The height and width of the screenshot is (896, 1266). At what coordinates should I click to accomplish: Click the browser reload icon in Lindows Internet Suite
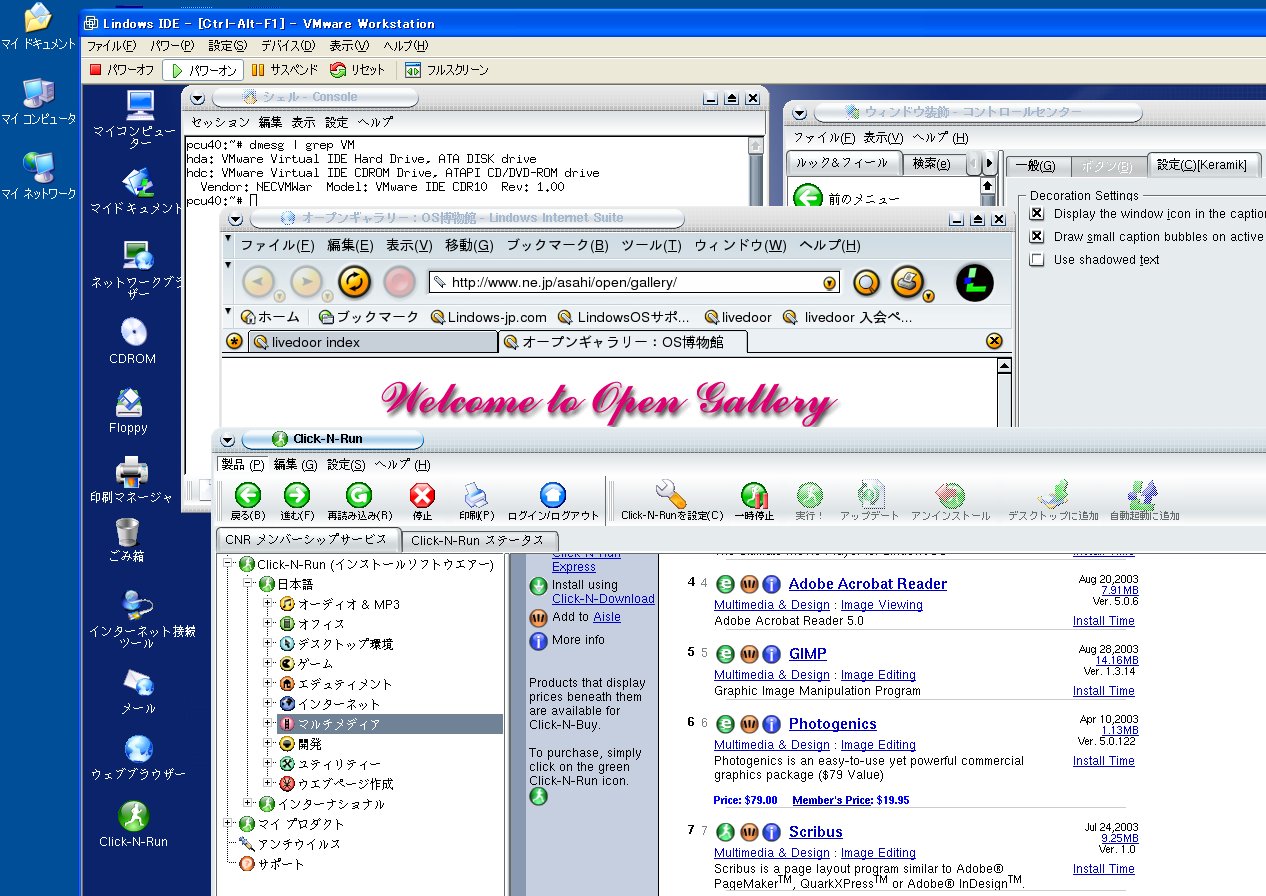355,283
